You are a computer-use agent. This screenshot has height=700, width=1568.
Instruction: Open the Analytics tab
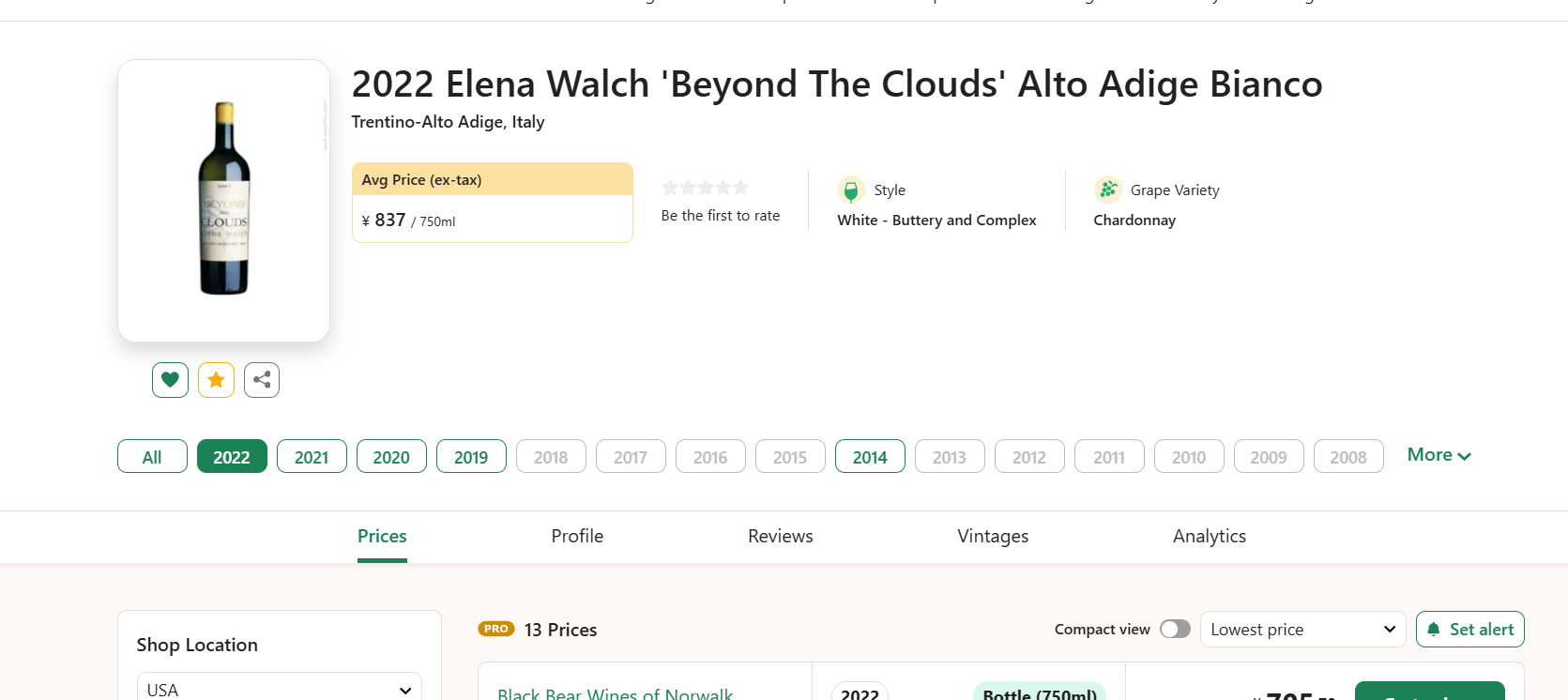[1209, 536]
